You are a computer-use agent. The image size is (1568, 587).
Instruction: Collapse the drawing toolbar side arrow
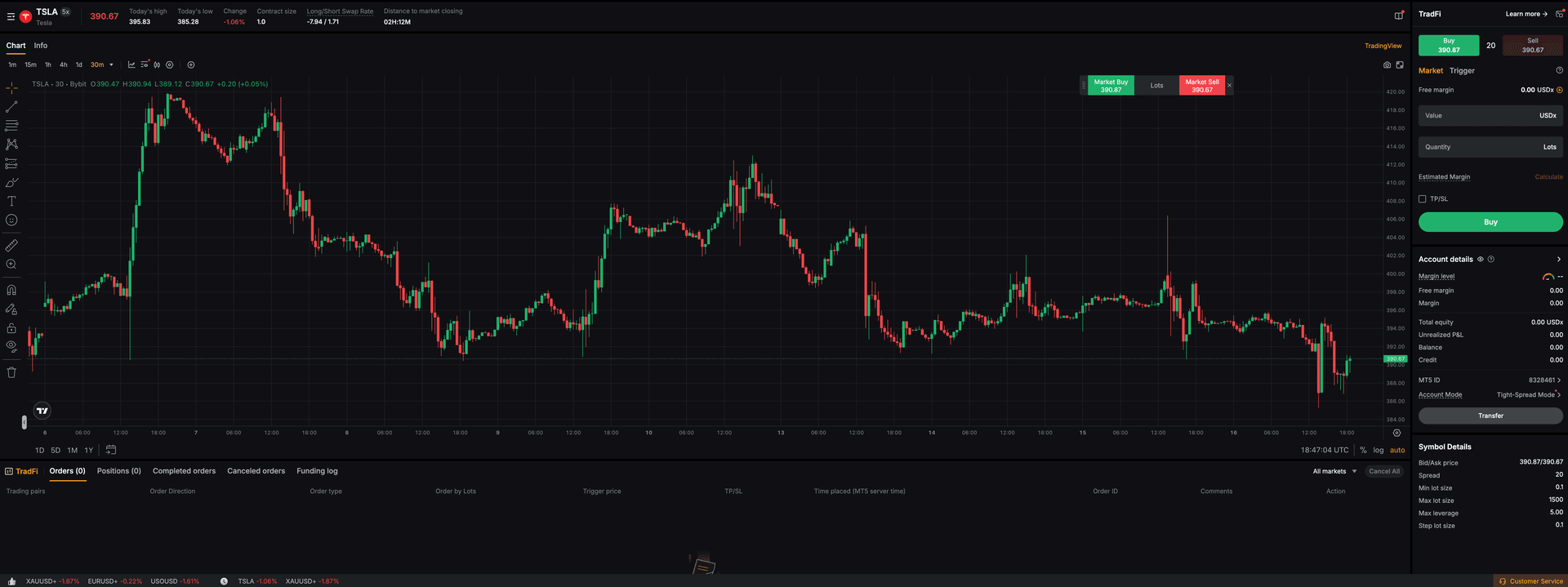[x=24, y=422]
